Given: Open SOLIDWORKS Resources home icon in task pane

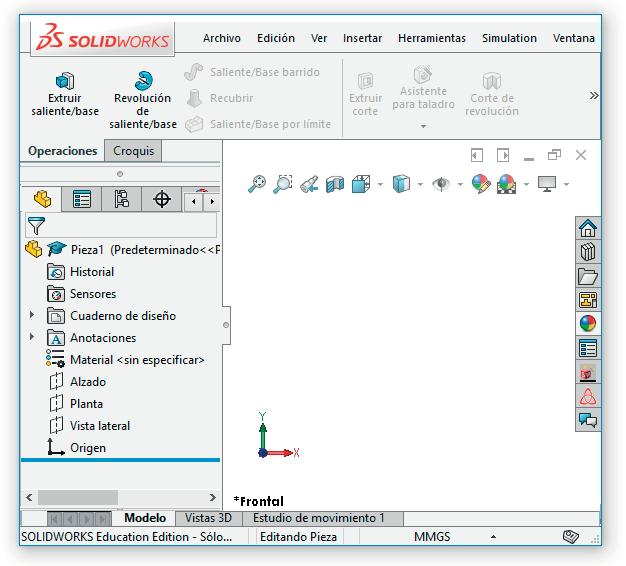Looking at the screenshot, I should click(588, 228).
